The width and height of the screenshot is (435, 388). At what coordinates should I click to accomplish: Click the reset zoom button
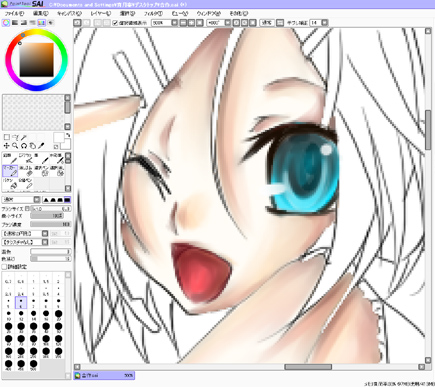[200, 23]
